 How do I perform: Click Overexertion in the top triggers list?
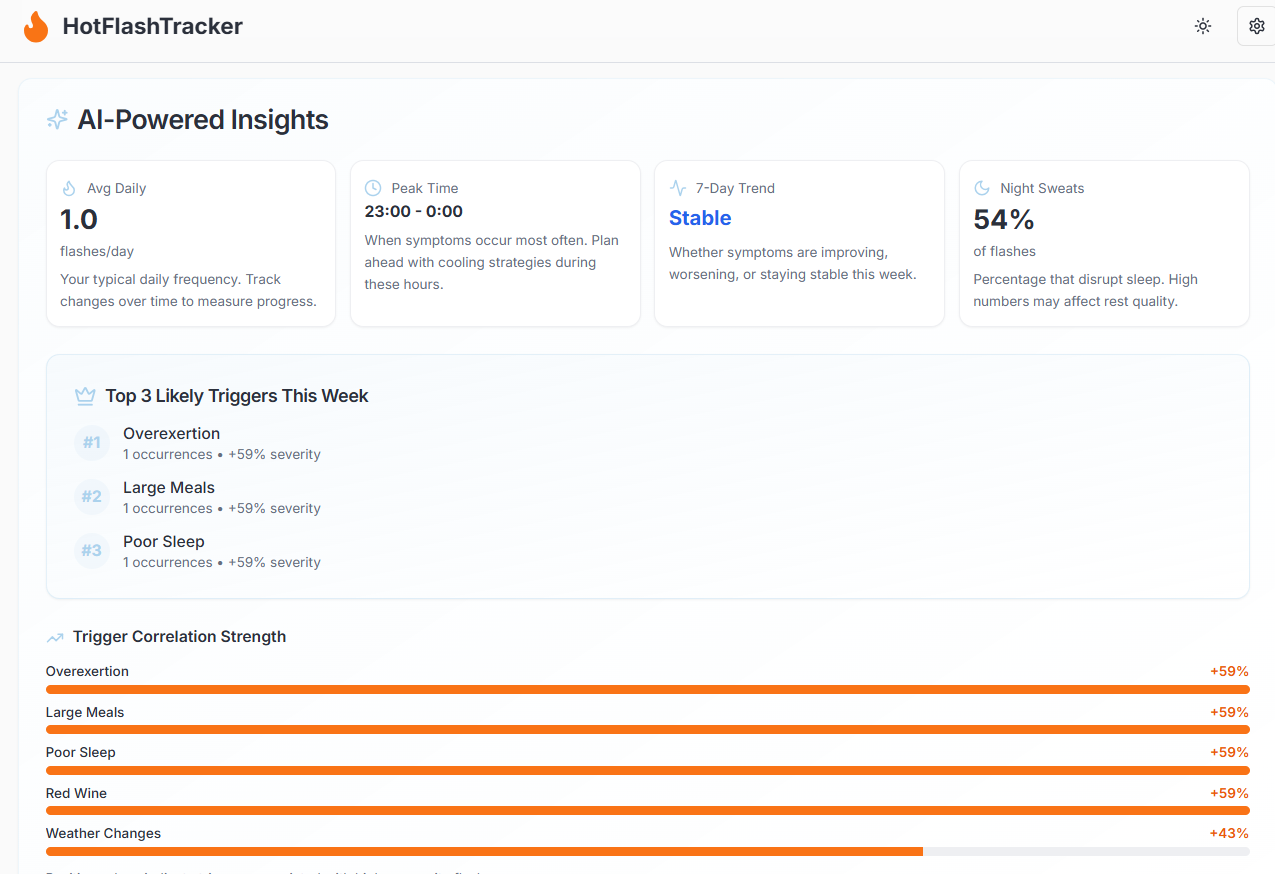click(x=171, y=433)
